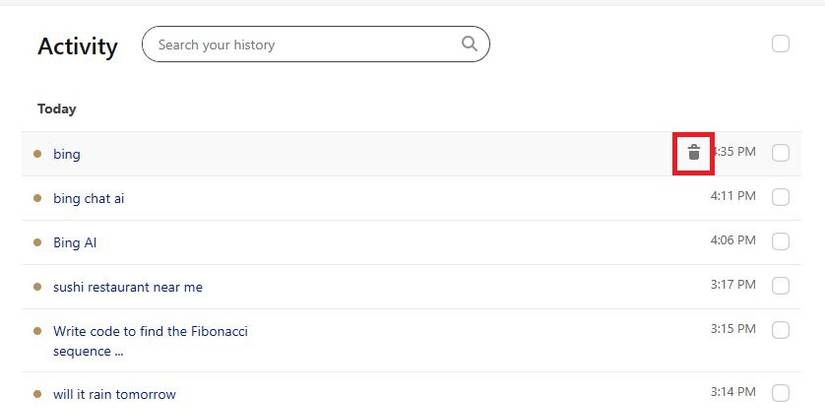Click the 'will it rain tomorrow' link
Image resolution: width=825 pixels, height=409 pixels.
[114, 394]
